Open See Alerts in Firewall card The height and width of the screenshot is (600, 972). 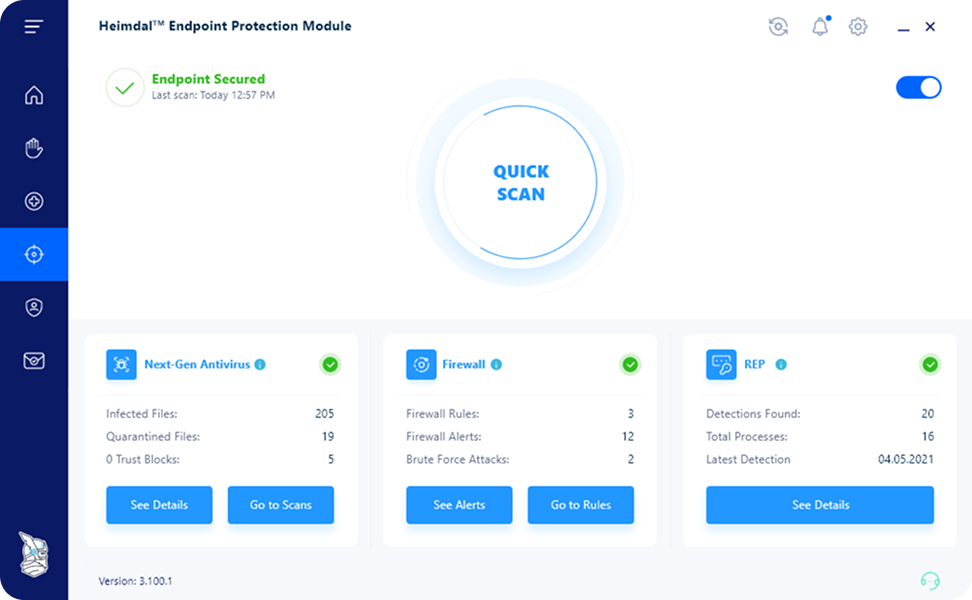(459, 505)
